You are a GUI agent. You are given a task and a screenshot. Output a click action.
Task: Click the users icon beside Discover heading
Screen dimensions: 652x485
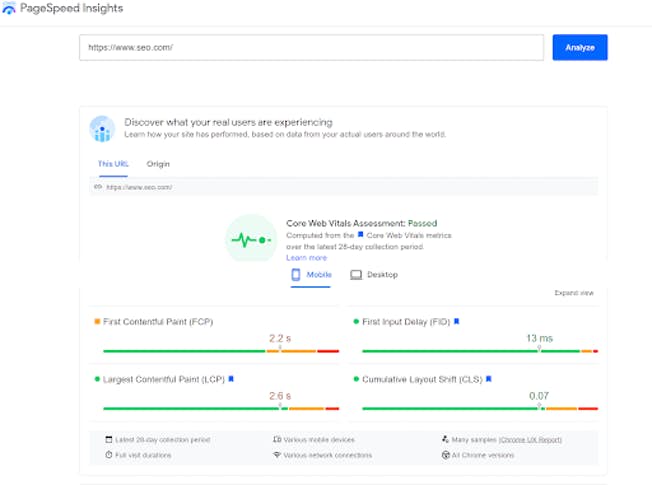[102, 128]
